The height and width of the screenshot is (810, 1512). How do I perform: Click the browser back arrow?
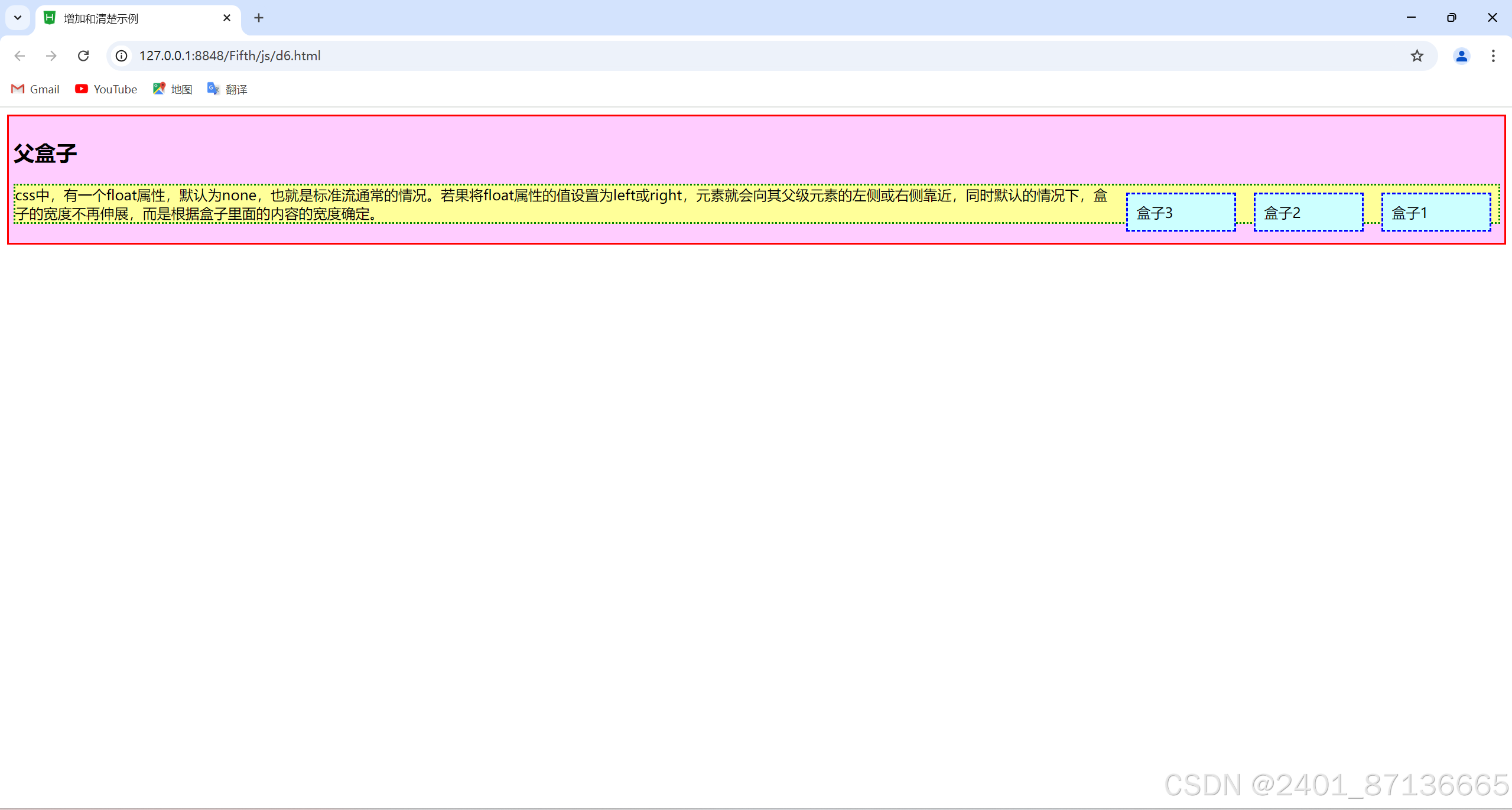[19, 56]
